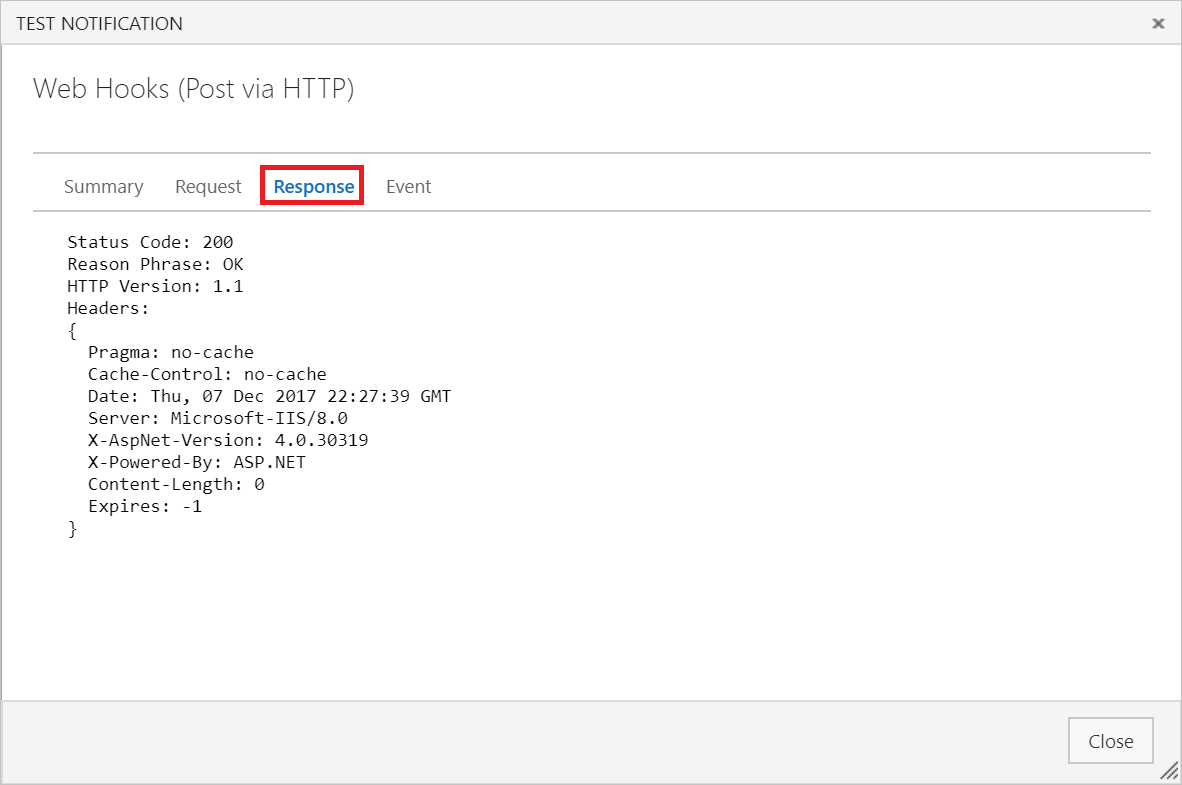Image resolution: width=1182 pixels, height=785 pixels.
Task: Switch to the Summary tab
Action: [103, 186]
